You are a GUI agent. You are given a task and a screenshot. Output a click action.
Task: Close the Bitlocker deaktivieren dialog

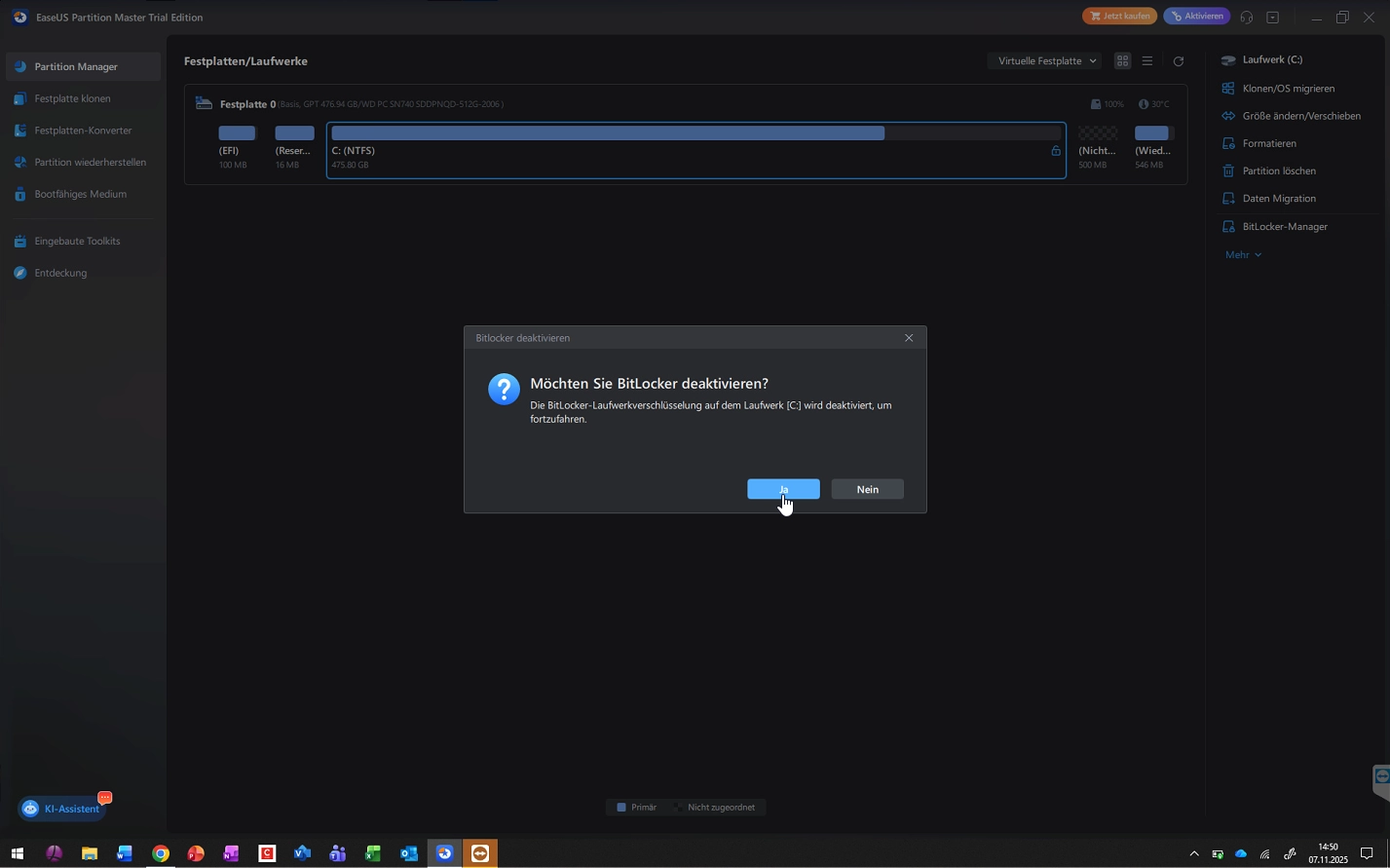[x=909, y=338]
